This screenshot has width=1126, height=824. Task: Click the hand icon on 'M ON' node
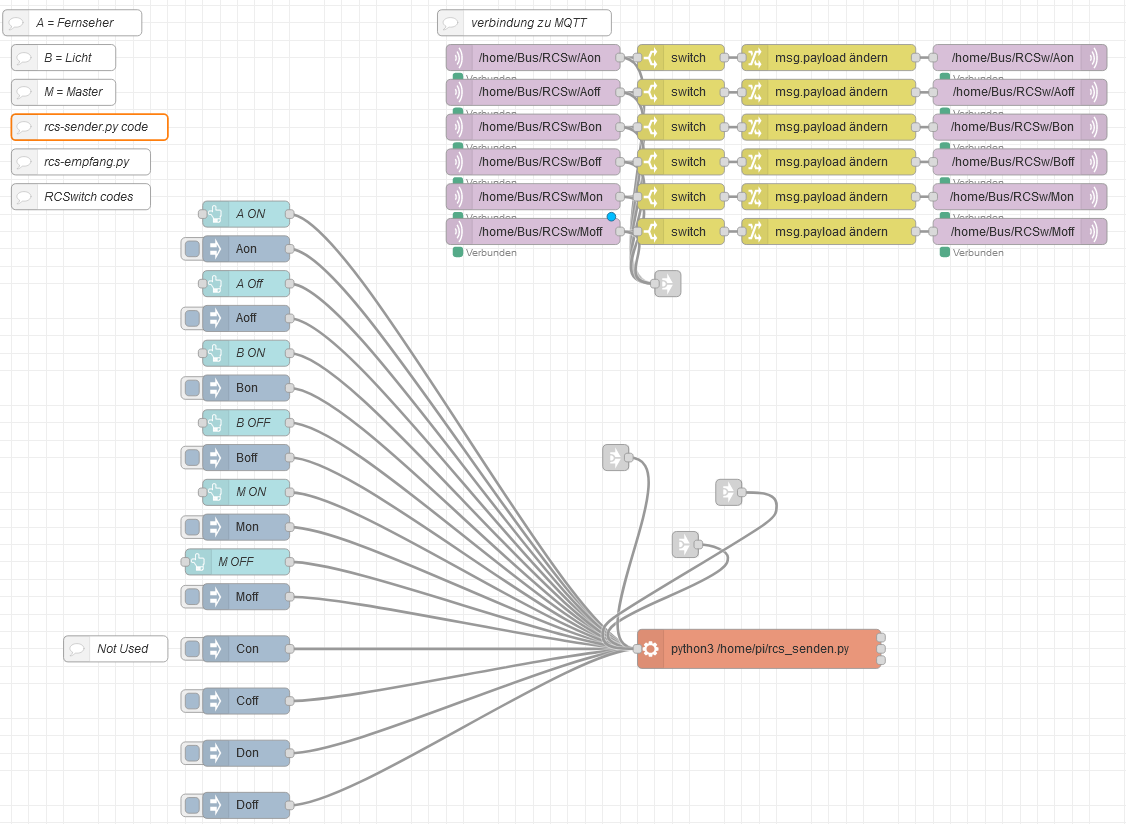215,491
